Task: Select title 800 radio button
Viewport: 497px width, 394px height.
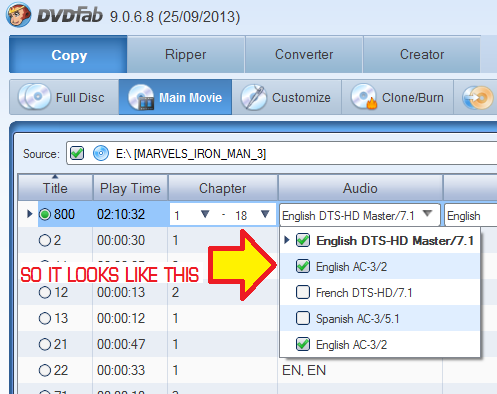Action: 45,214
